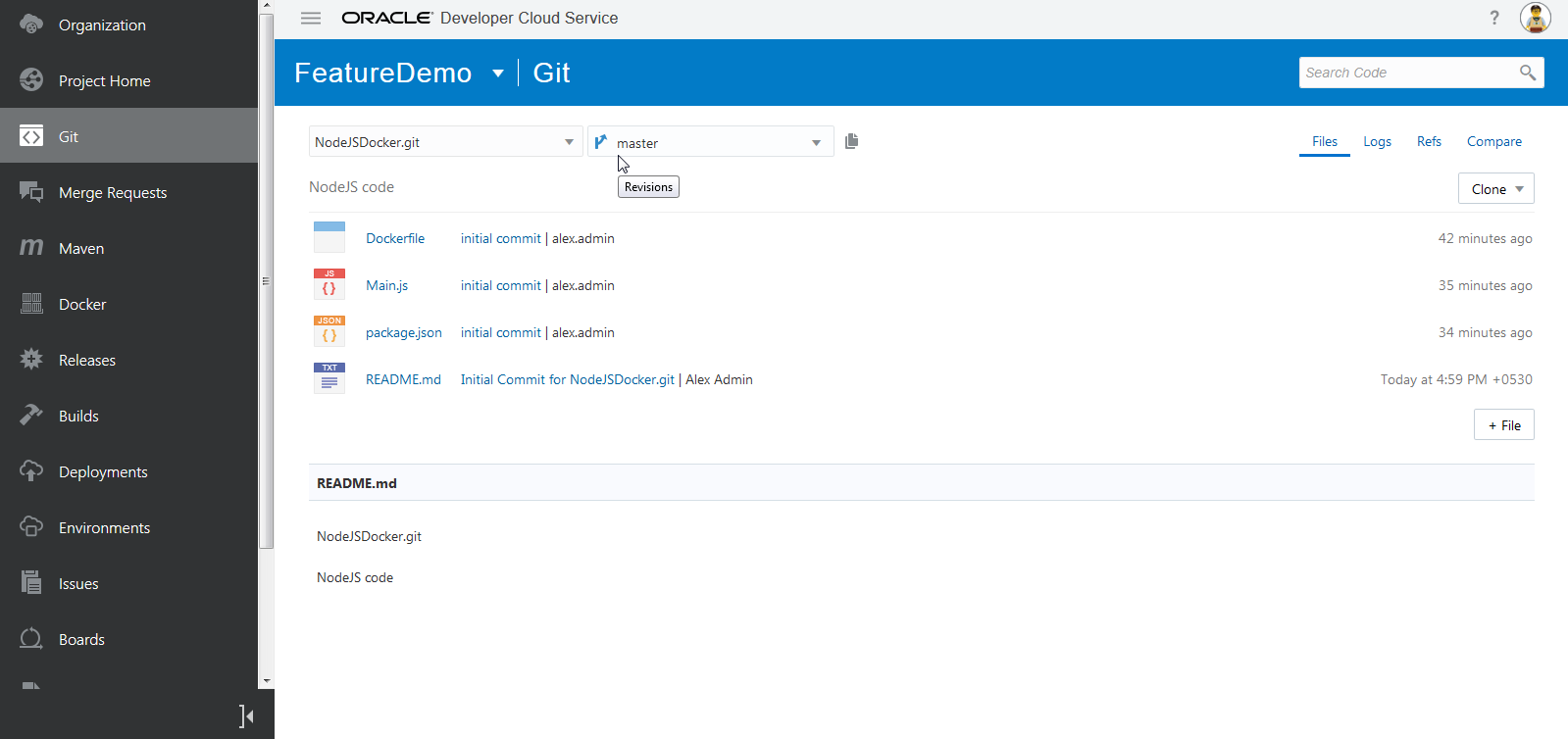The height and width of the screenshot is (739, 1568).
Task: Add a new file with + File button
Action: coord(1504,424)
